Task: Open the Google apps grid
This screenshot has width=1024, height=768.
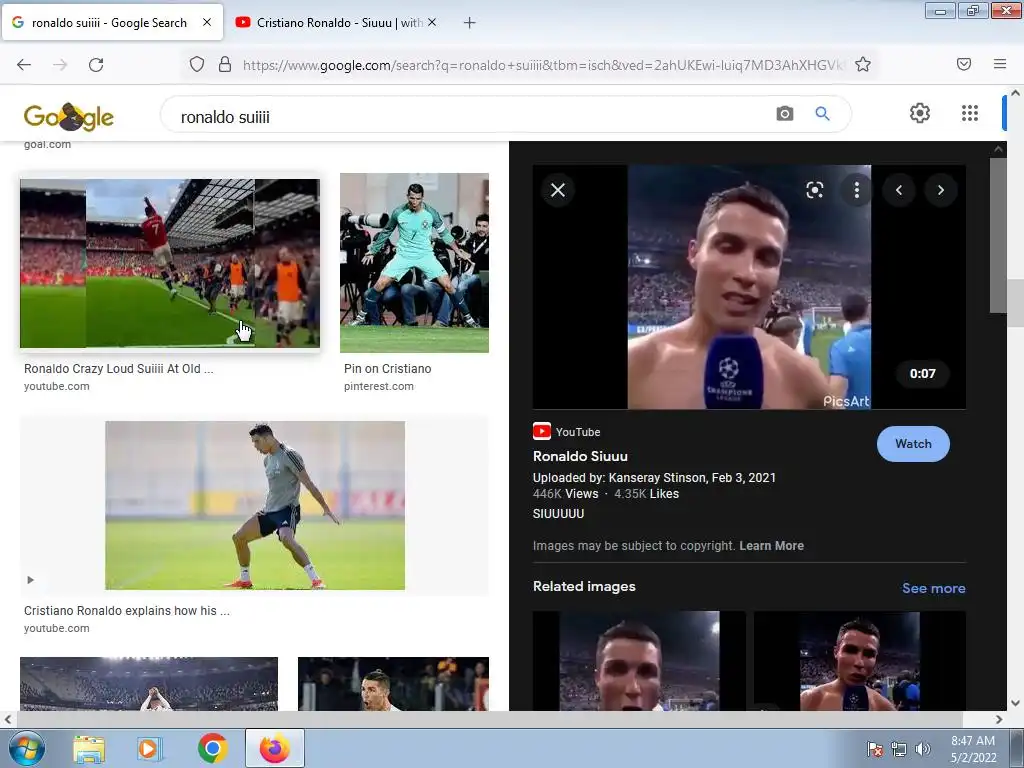Action: tap(970, 113)
